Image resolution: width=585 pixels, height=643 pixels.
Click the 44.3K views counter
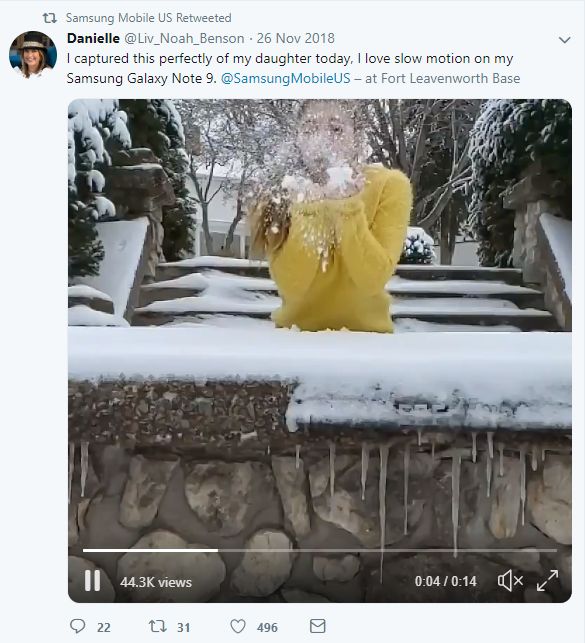coord(156,582)
